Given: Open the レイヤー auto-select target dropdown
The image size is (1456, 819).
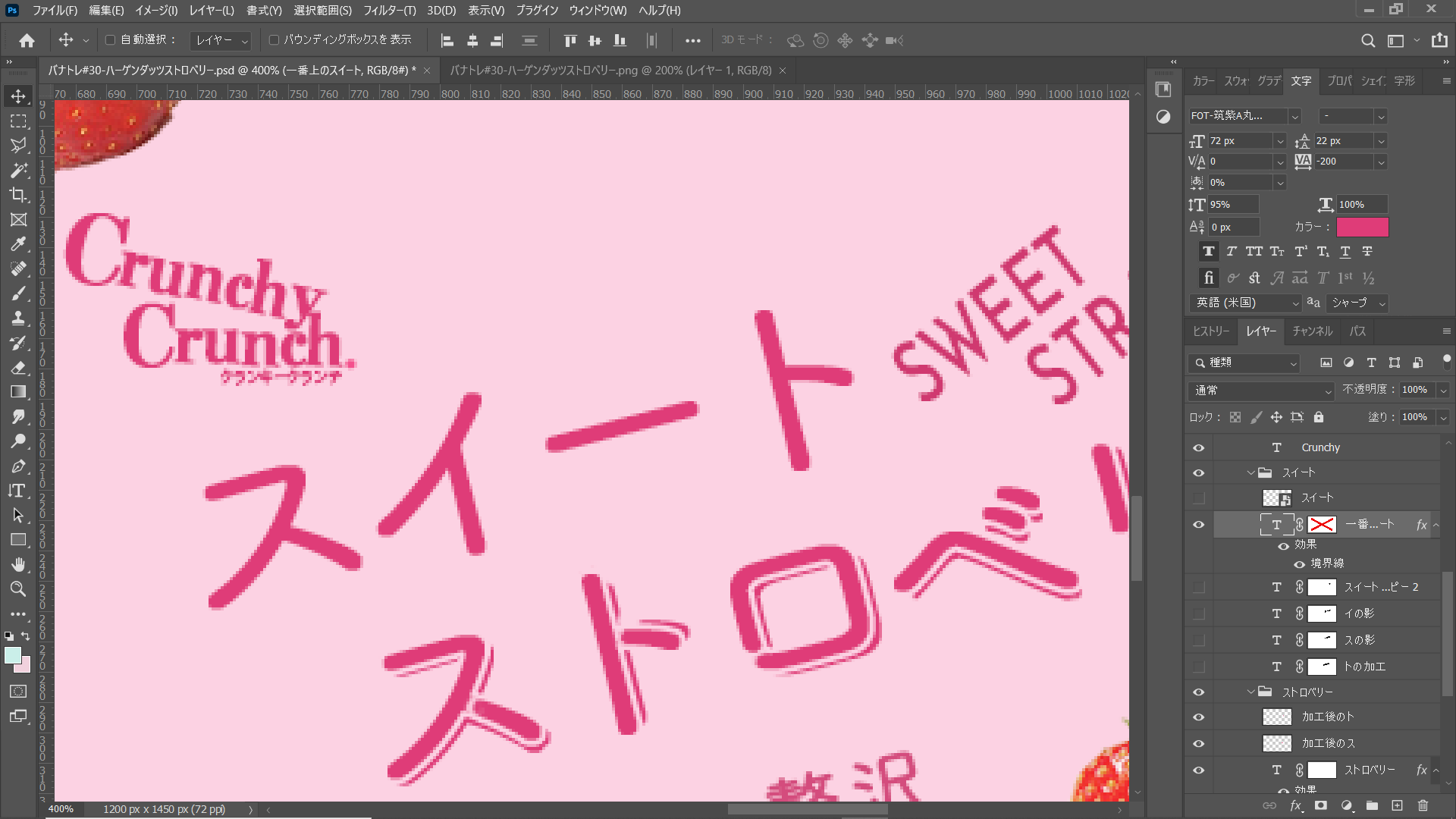Looking at the screenshot, I should 221,40.
